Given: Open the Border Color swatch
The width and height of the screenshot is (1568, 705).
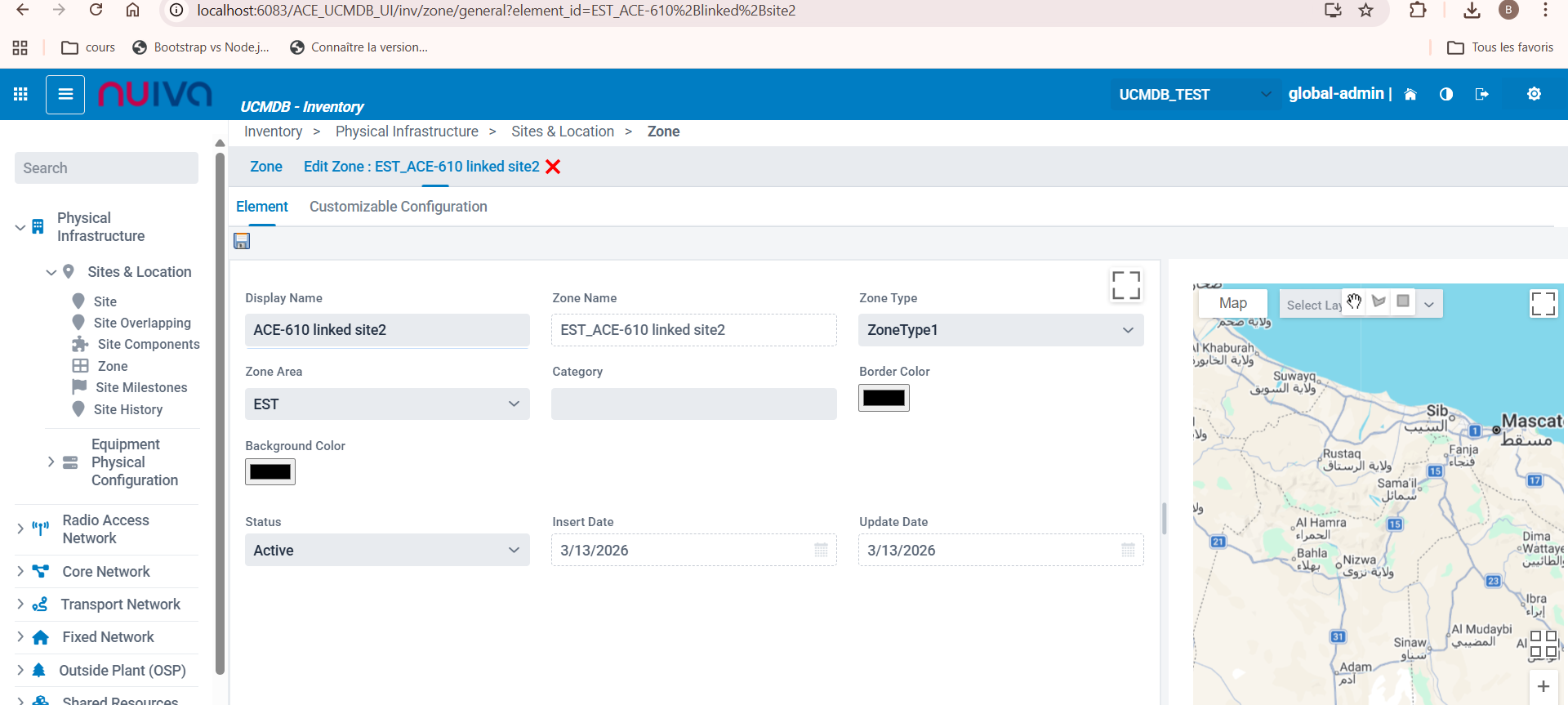Looking at the screenshot, I should coord(884,398).
